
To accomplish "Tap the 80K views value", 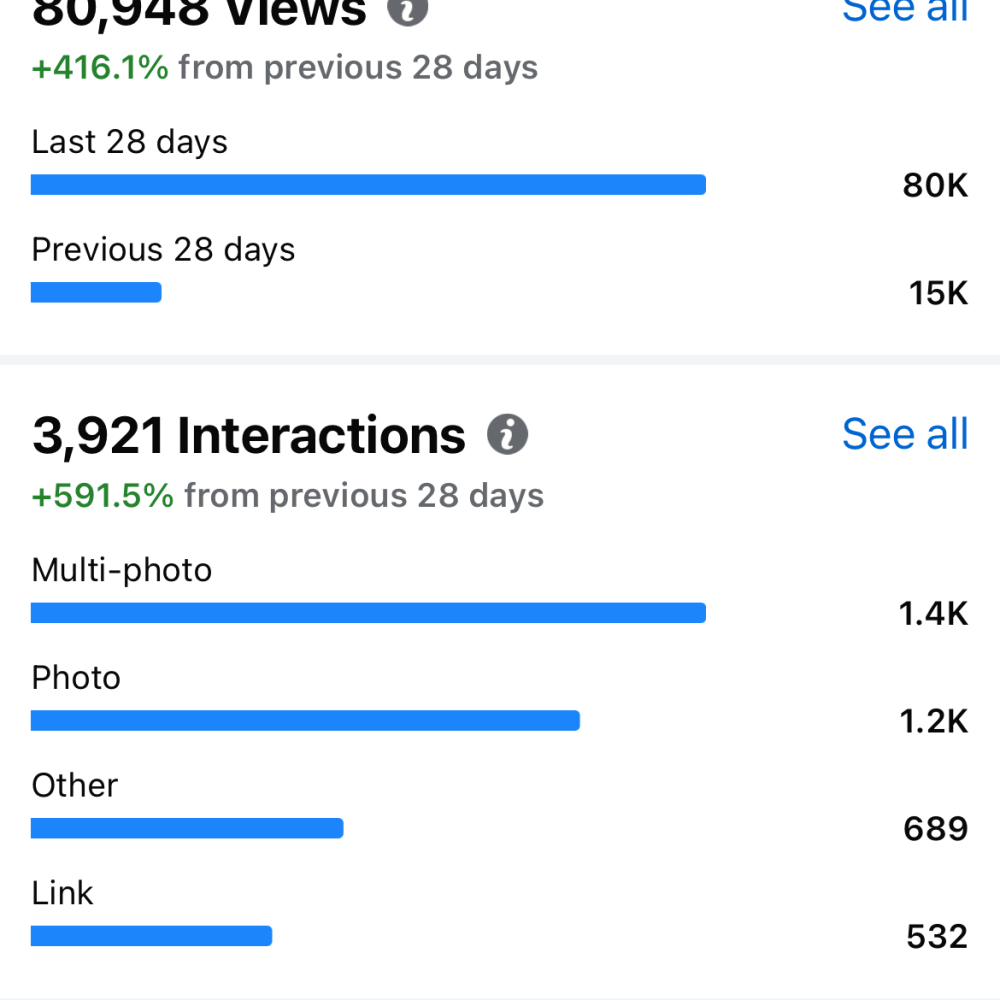I will [935, 186].
